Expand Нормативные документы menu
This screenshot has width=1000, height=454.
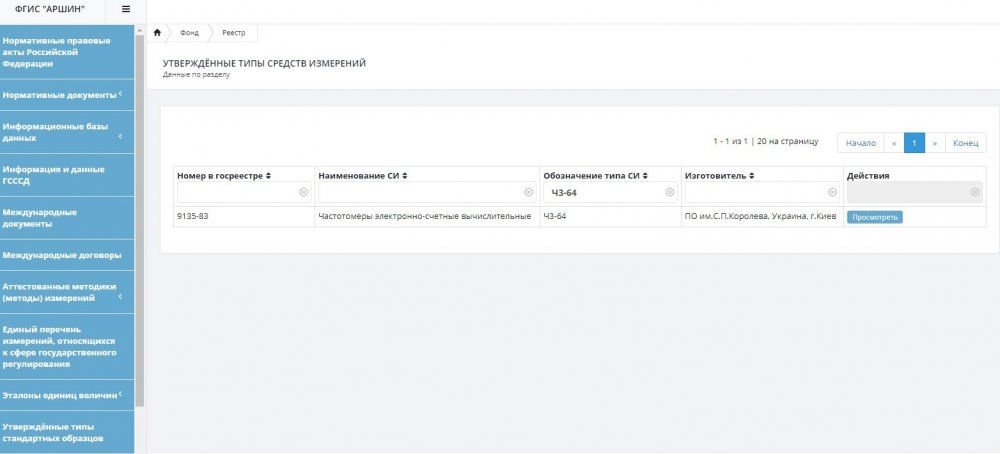click(67, 95)
